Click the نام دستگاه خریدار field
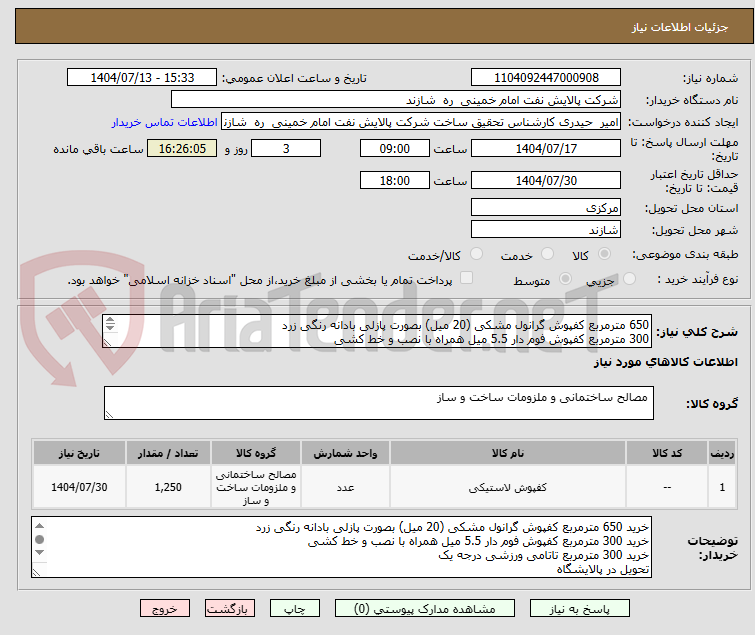This screenshot has height=635, width=755. 396,100
